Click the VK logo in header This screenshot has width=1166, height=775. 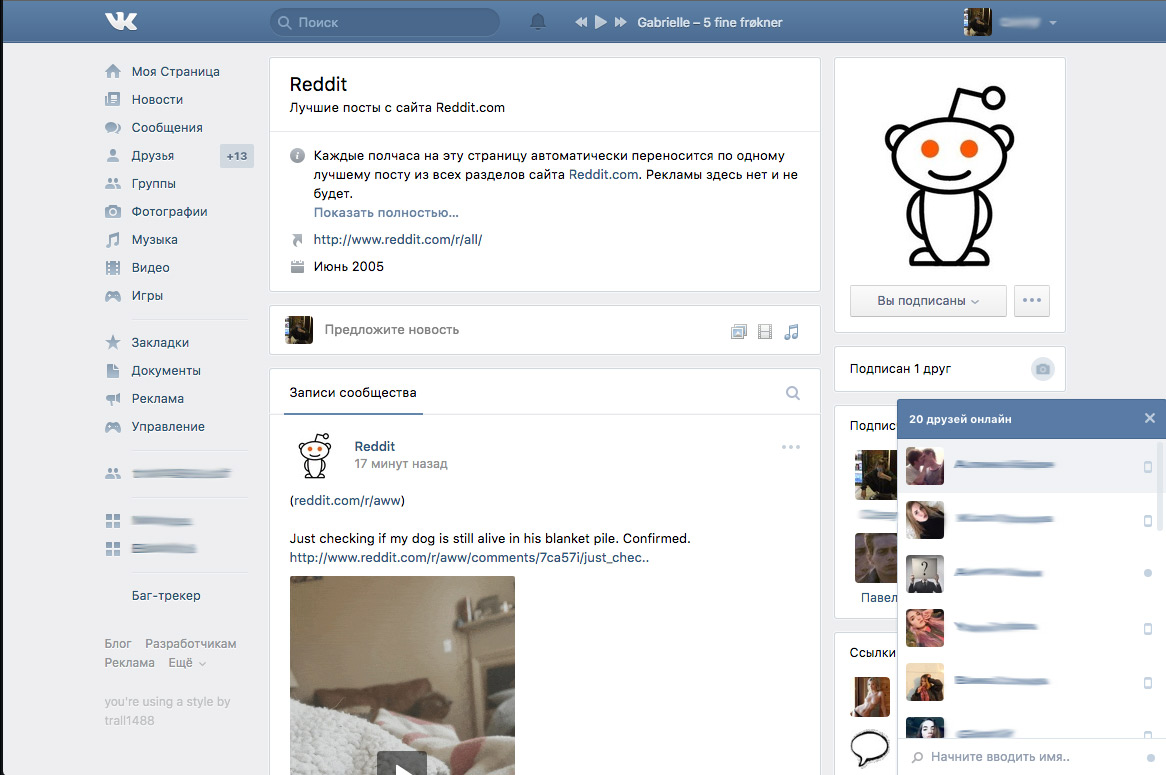click(121, 22)
